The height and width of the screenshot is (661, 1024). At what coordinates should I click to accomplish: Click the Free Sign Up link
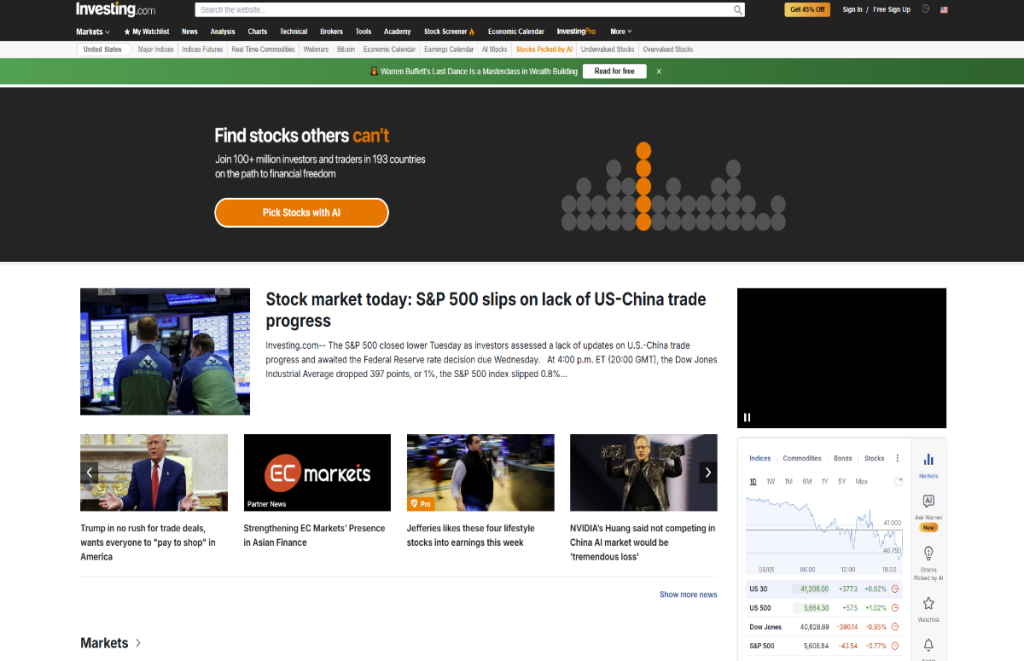pos(891,10)
